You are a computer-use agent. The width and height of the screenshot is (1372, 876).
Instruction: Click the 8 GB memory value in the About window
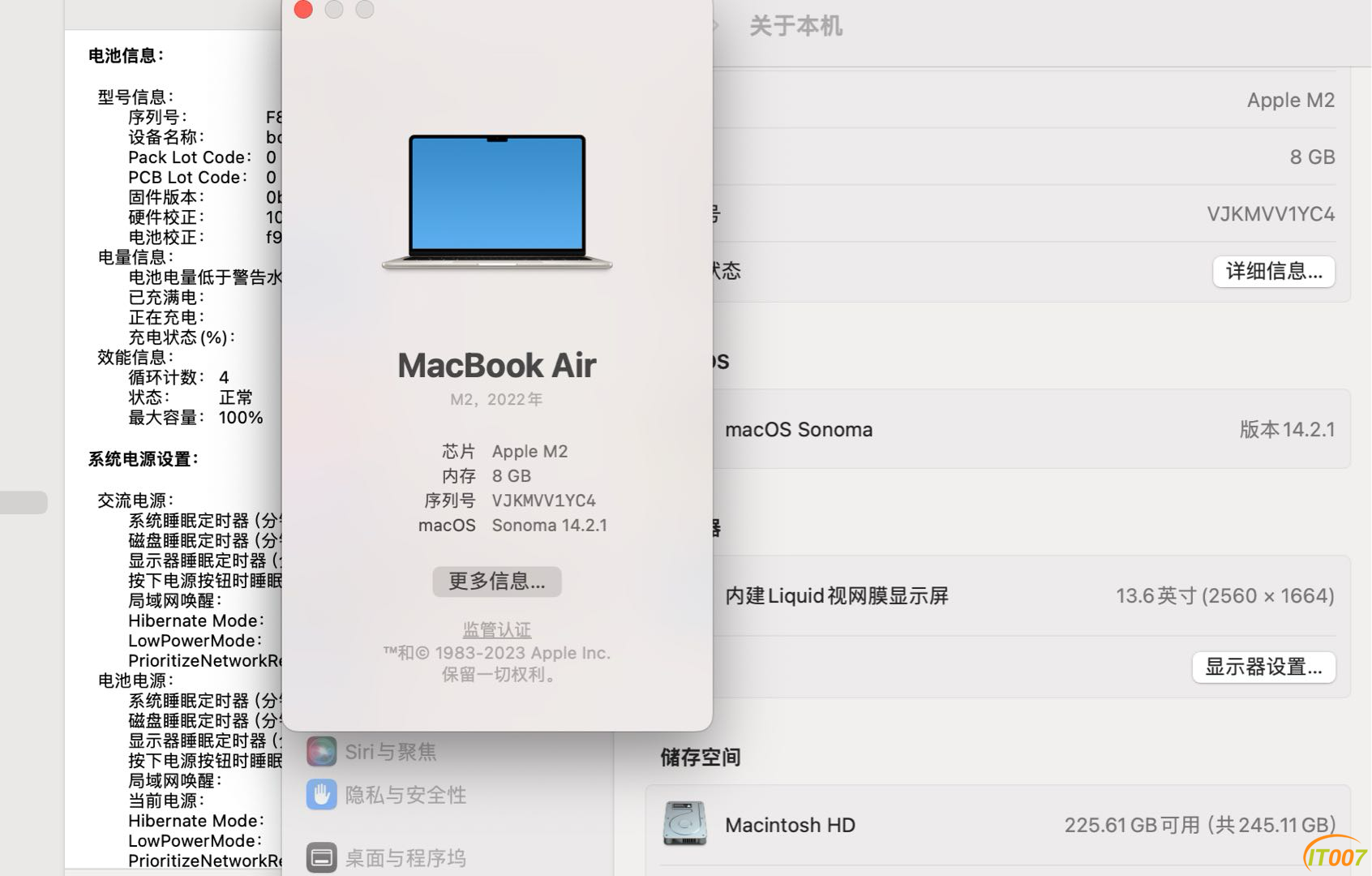[x=512, y=476]
